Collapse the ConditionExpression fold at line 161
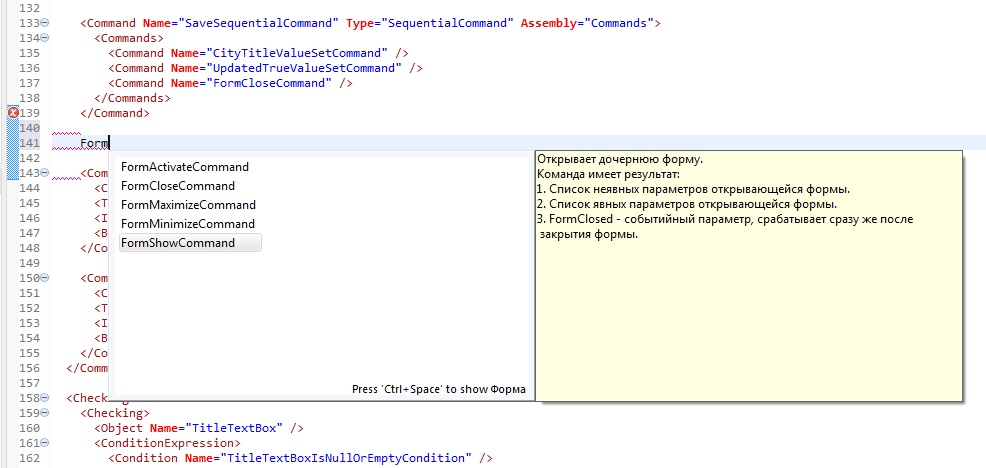 [45, 443]
